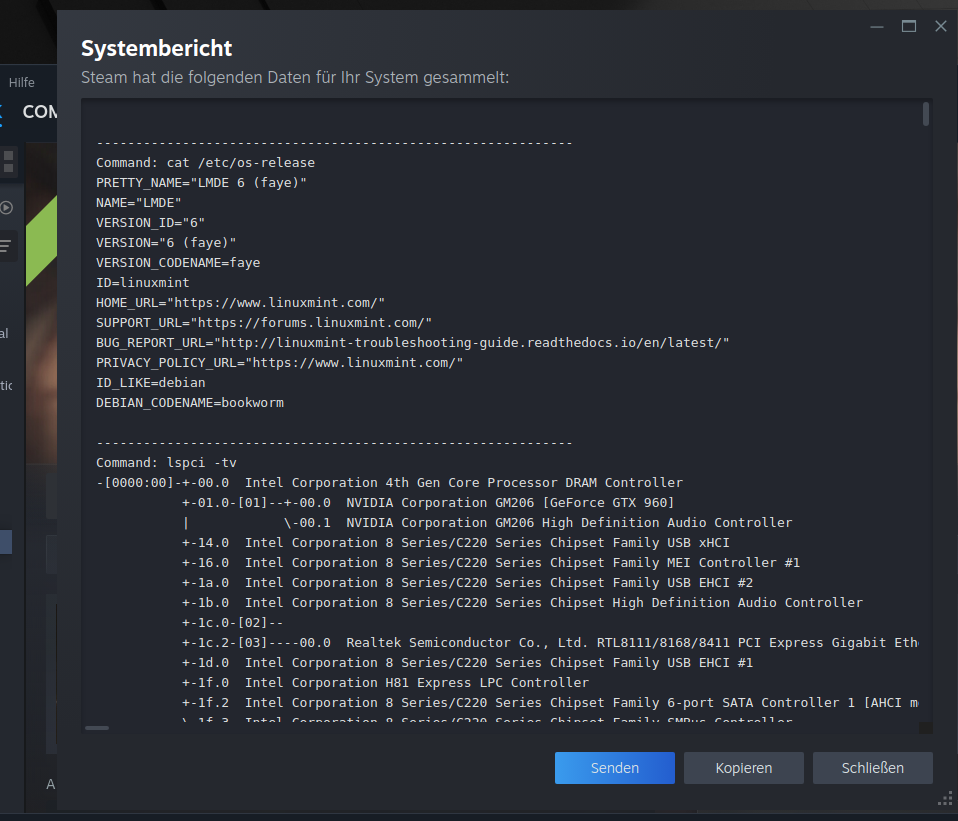The image size is (958, 821).
Task: Click the horizontal scrollbar below the report text
Action: (97, 728)
